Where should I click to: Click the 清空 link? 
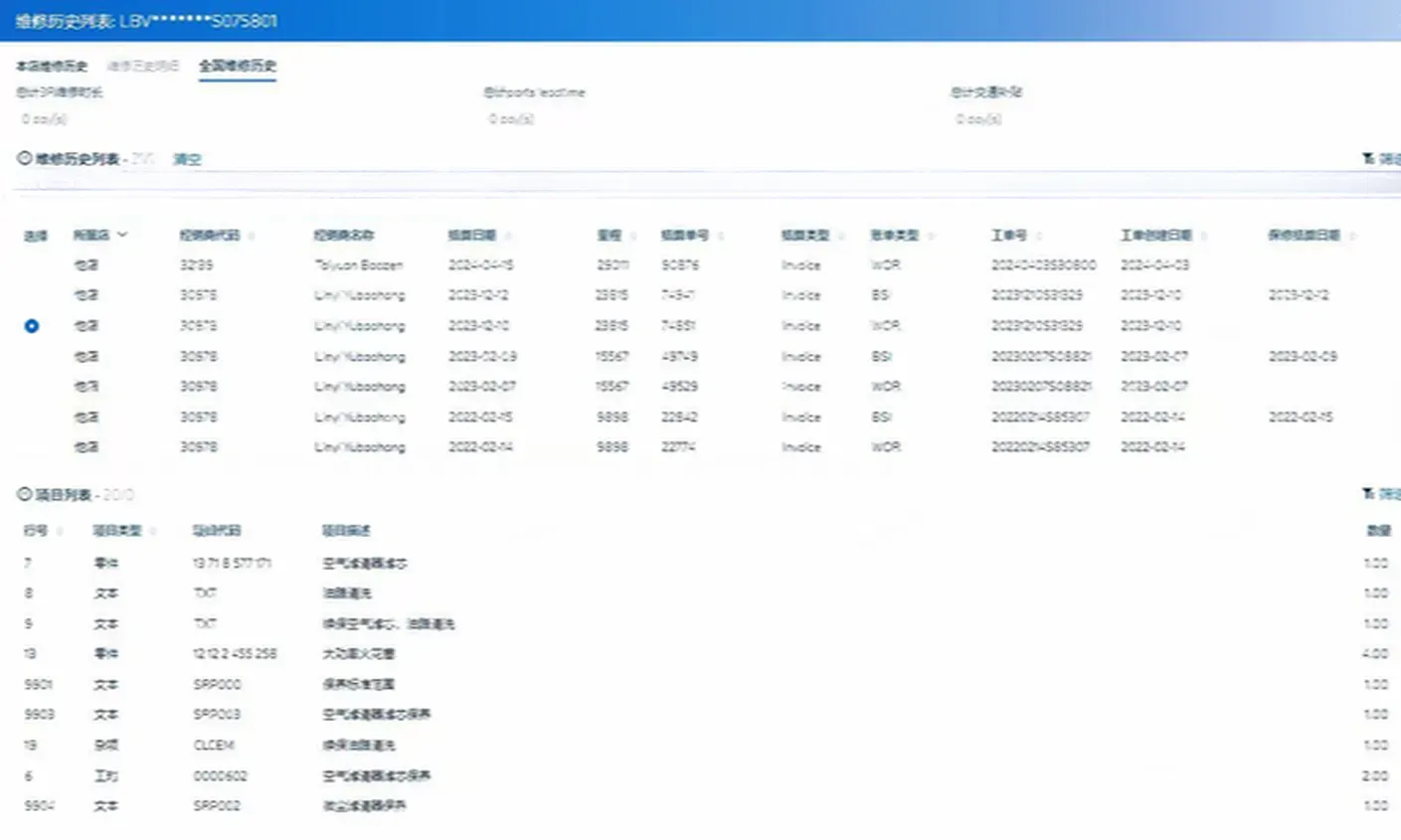click(x=187, y=159)
